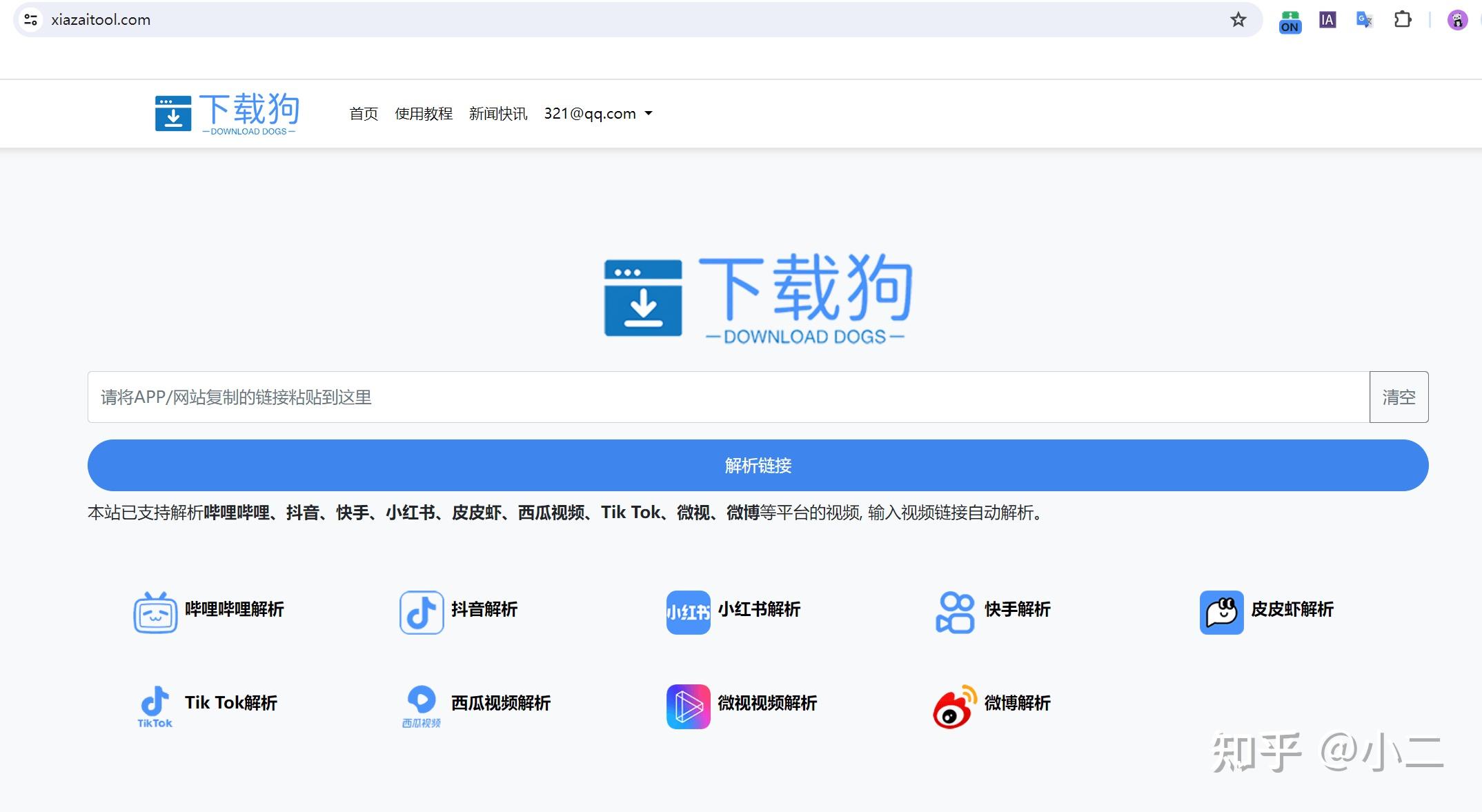The image size is (1482, 812).
Task: Open 皮皮虾解析 link
Action: coord(1292,609)
